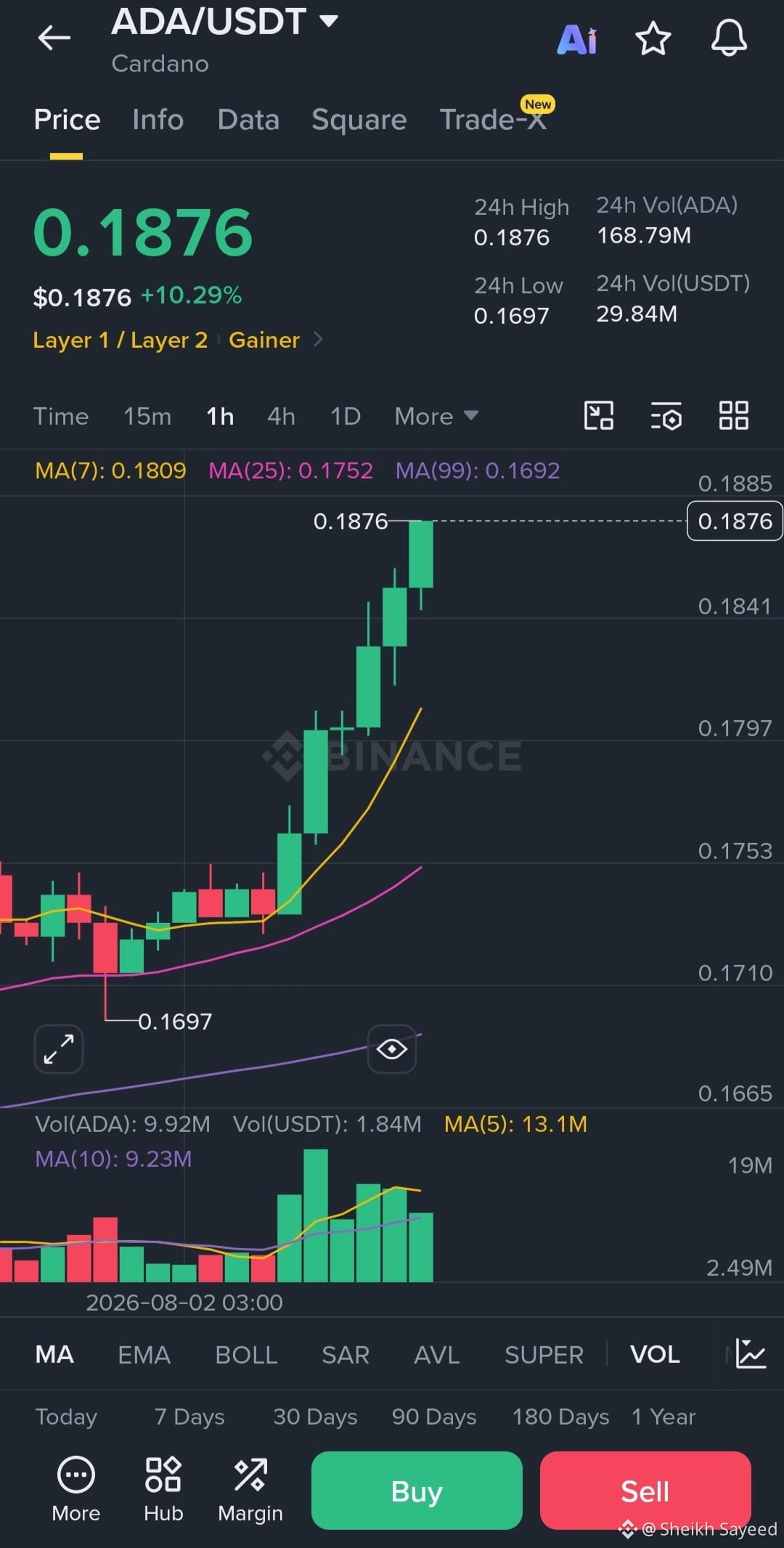The height and width of the screenshot is (1548, 784).
Task: Select the 1D interval
Action: click(346, 416)
